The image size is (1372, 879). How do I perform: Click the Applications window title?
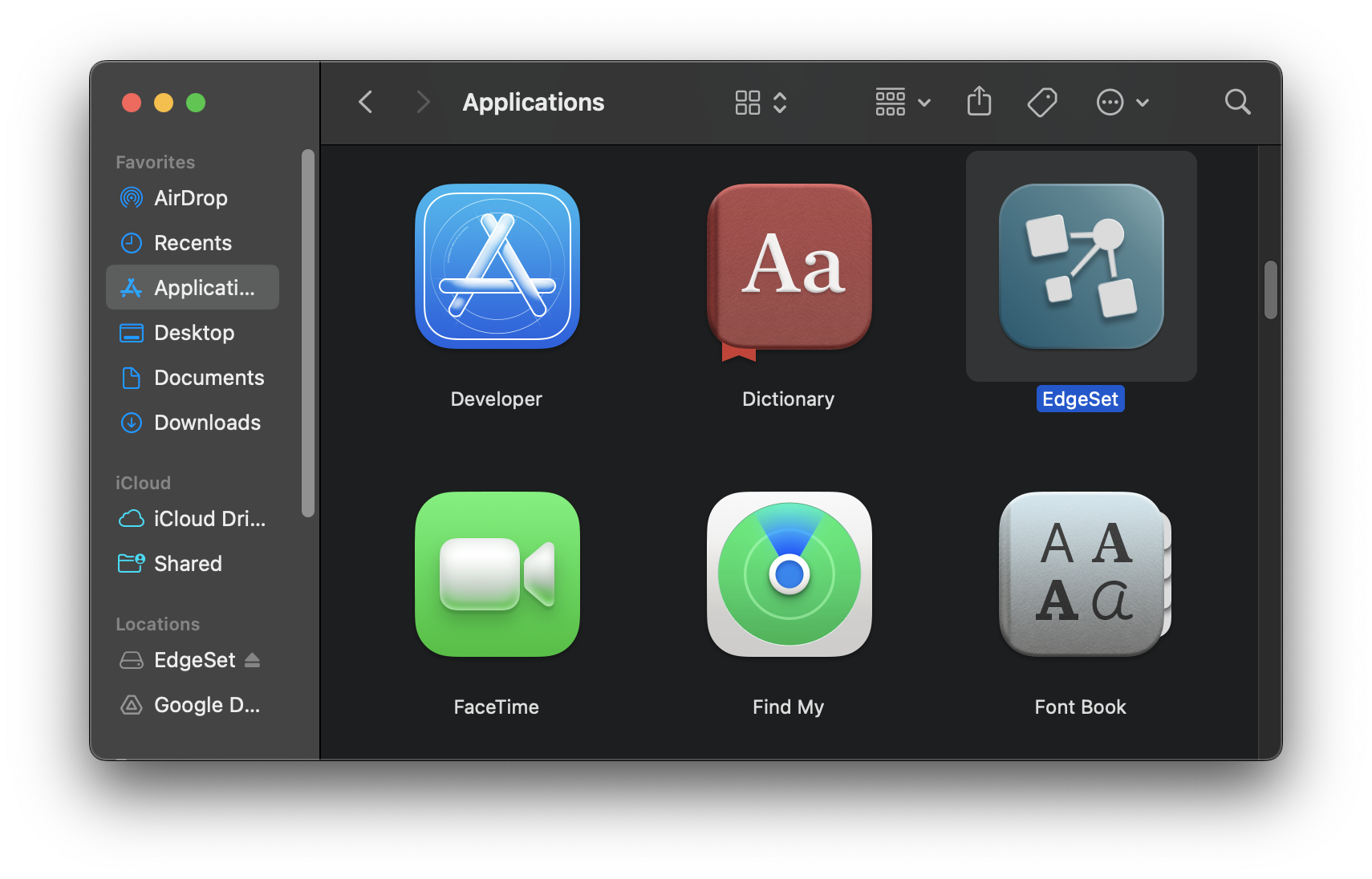click(534, 102)
